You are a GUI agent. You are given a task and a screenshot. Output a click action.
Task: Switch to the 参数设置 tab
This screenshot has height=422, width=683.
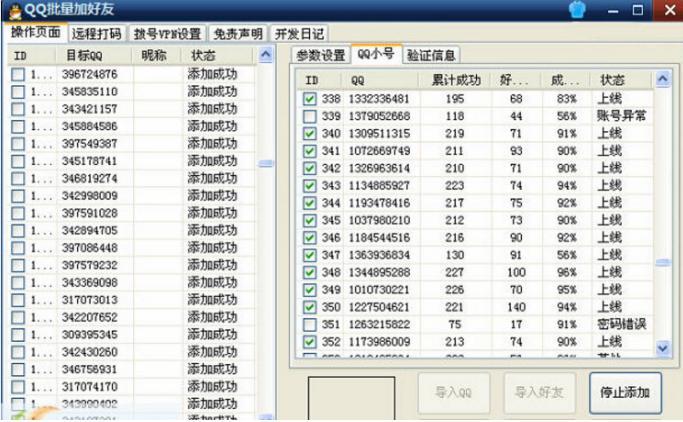tap(321, 55)
